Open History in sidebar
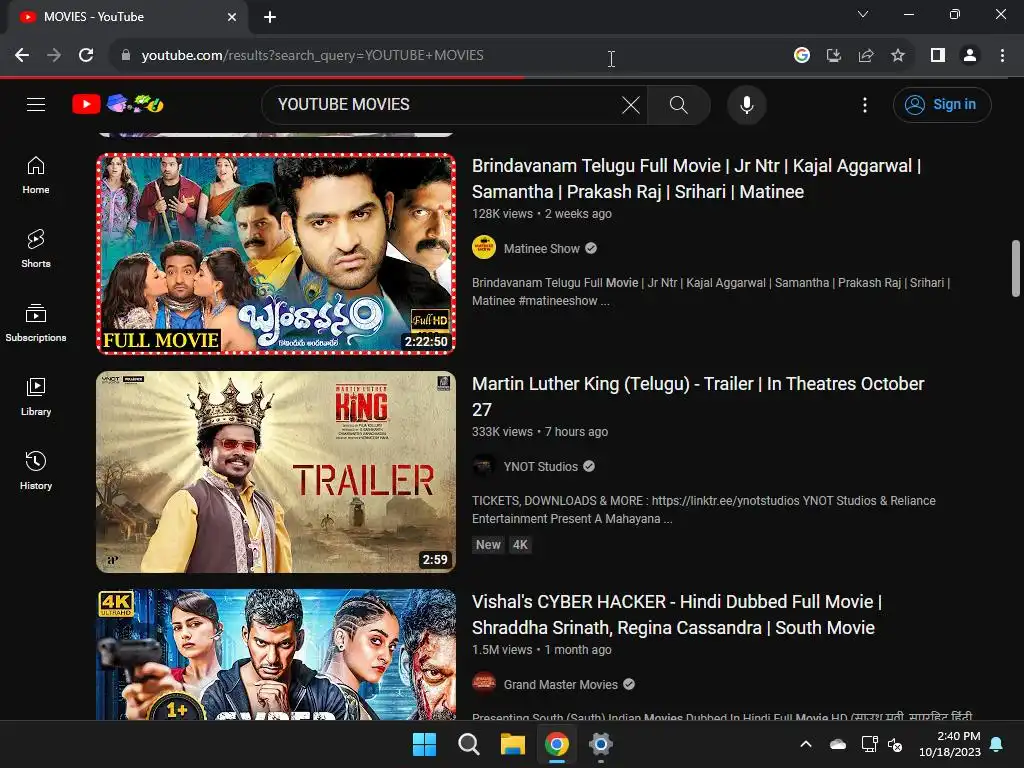 pos(36,470)
